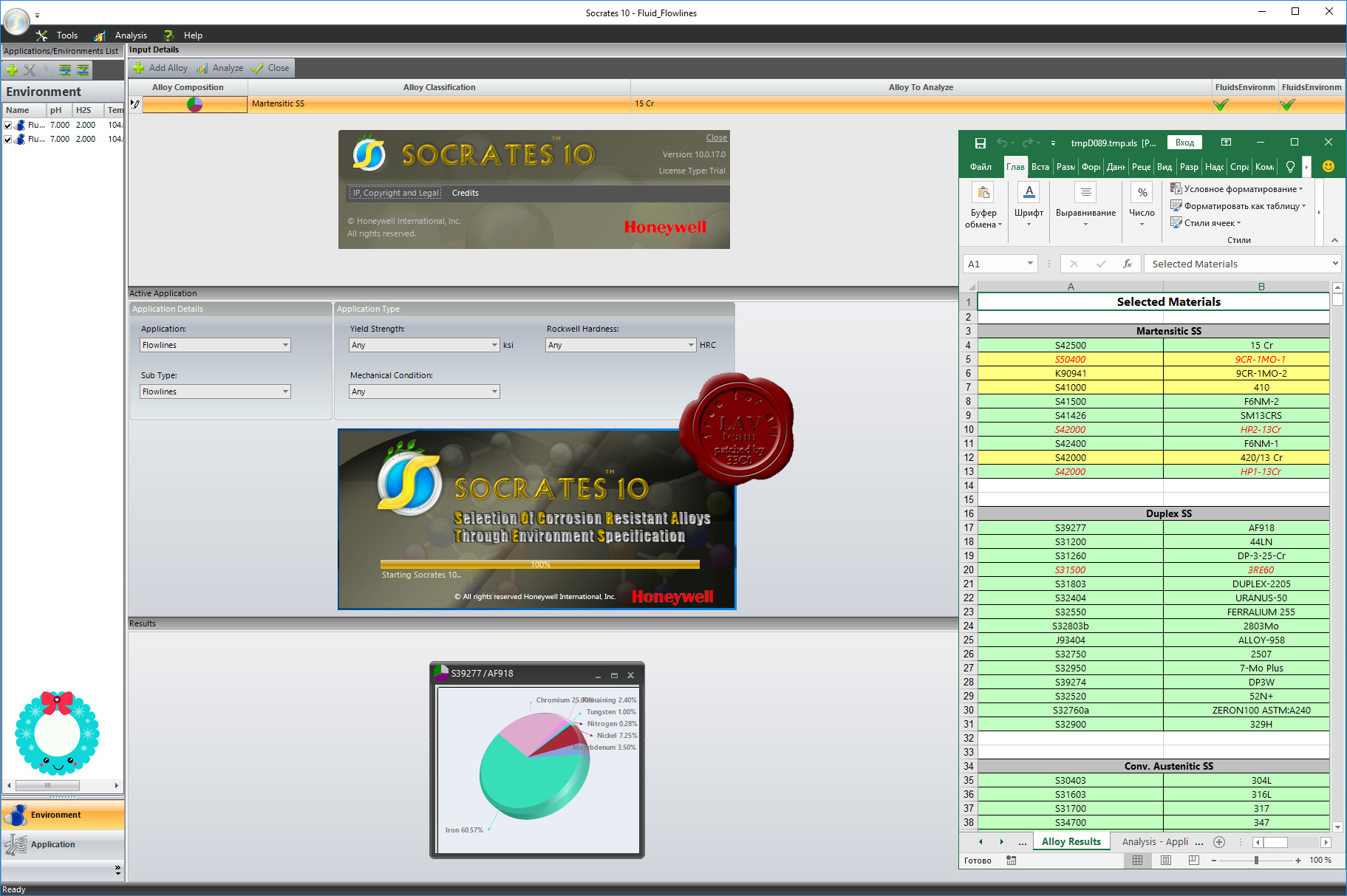The width and height of the screenshot is (1347, 896).
Task: Open the Rockwell Hardness dropdown
Action: point(621,345)
